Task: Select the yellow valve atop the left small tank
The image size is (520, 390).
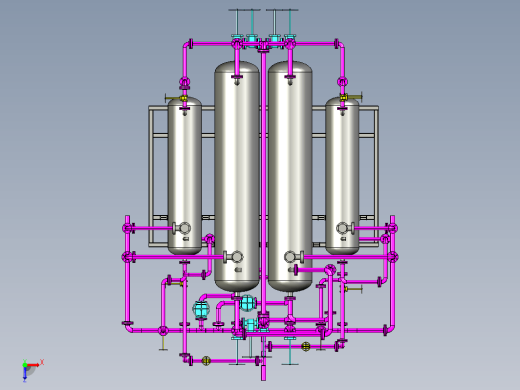Action: coord(183,98)
